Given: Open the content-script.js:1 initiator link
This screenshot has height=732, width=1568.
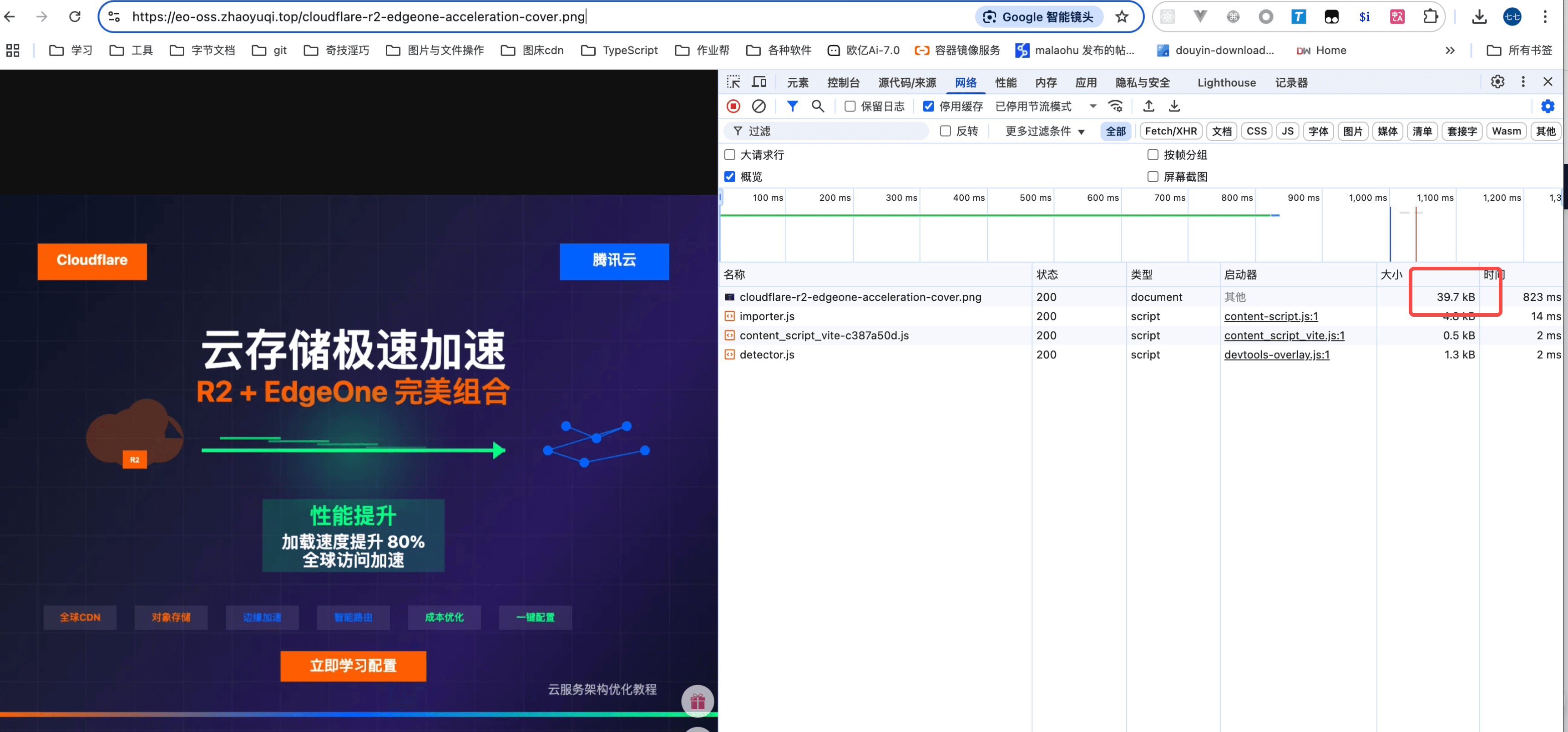Looking at the screenshot, I should [x=1271, y=316].
